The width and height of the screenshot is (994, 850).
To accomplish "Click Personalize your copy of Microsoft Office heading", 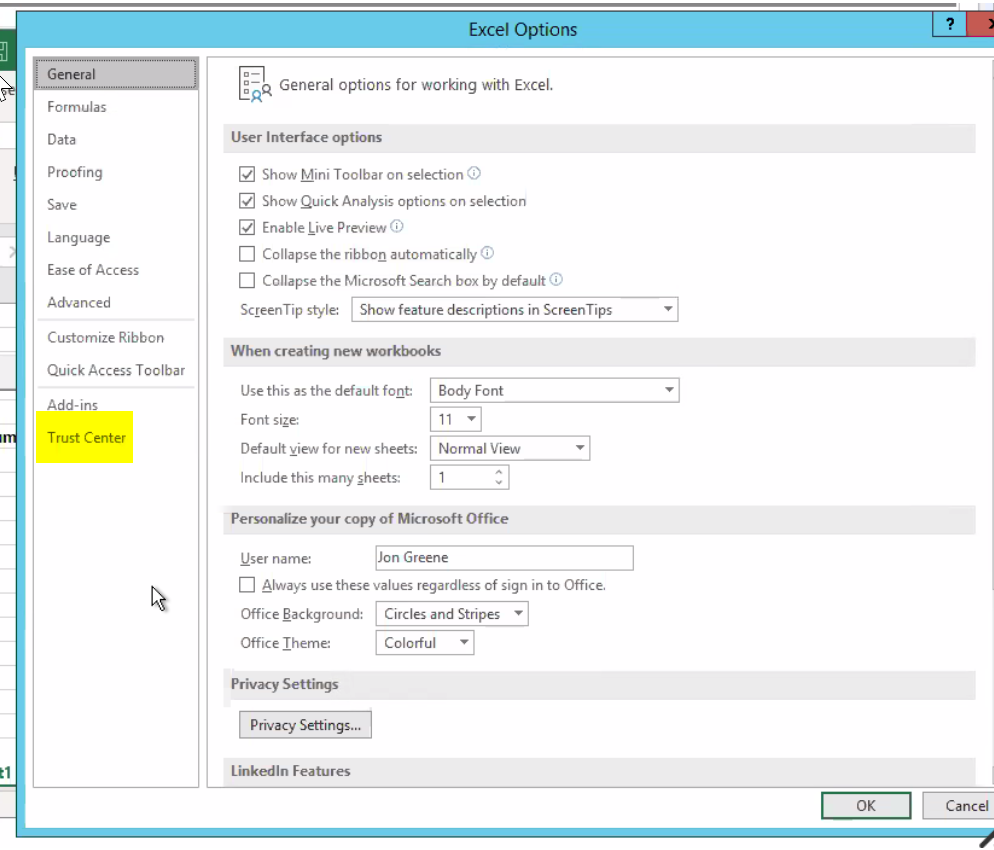I will 370,519.
